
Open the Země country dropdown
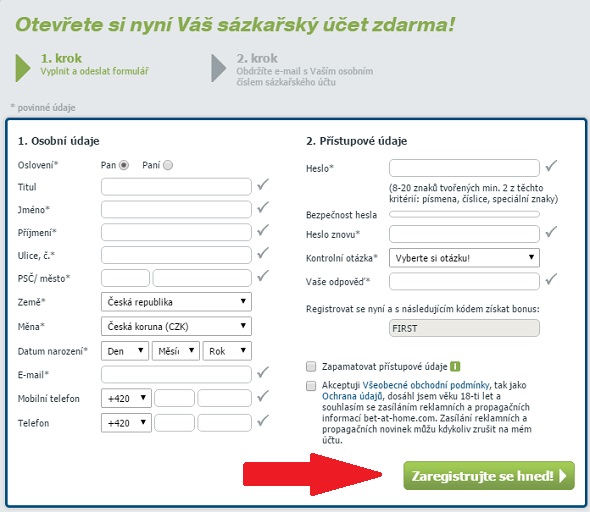pos(176,302)
